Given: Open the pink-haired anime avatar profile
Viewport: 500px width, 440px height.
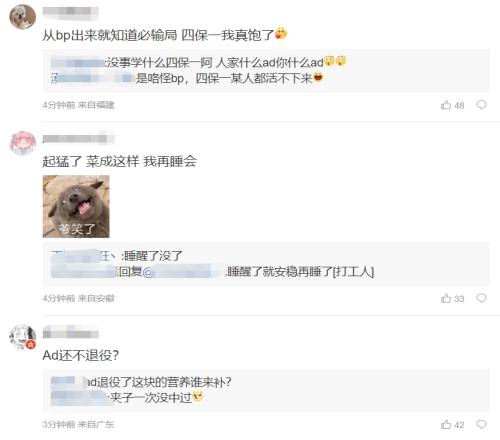Looking at the screenshot, I should [22, 143].
